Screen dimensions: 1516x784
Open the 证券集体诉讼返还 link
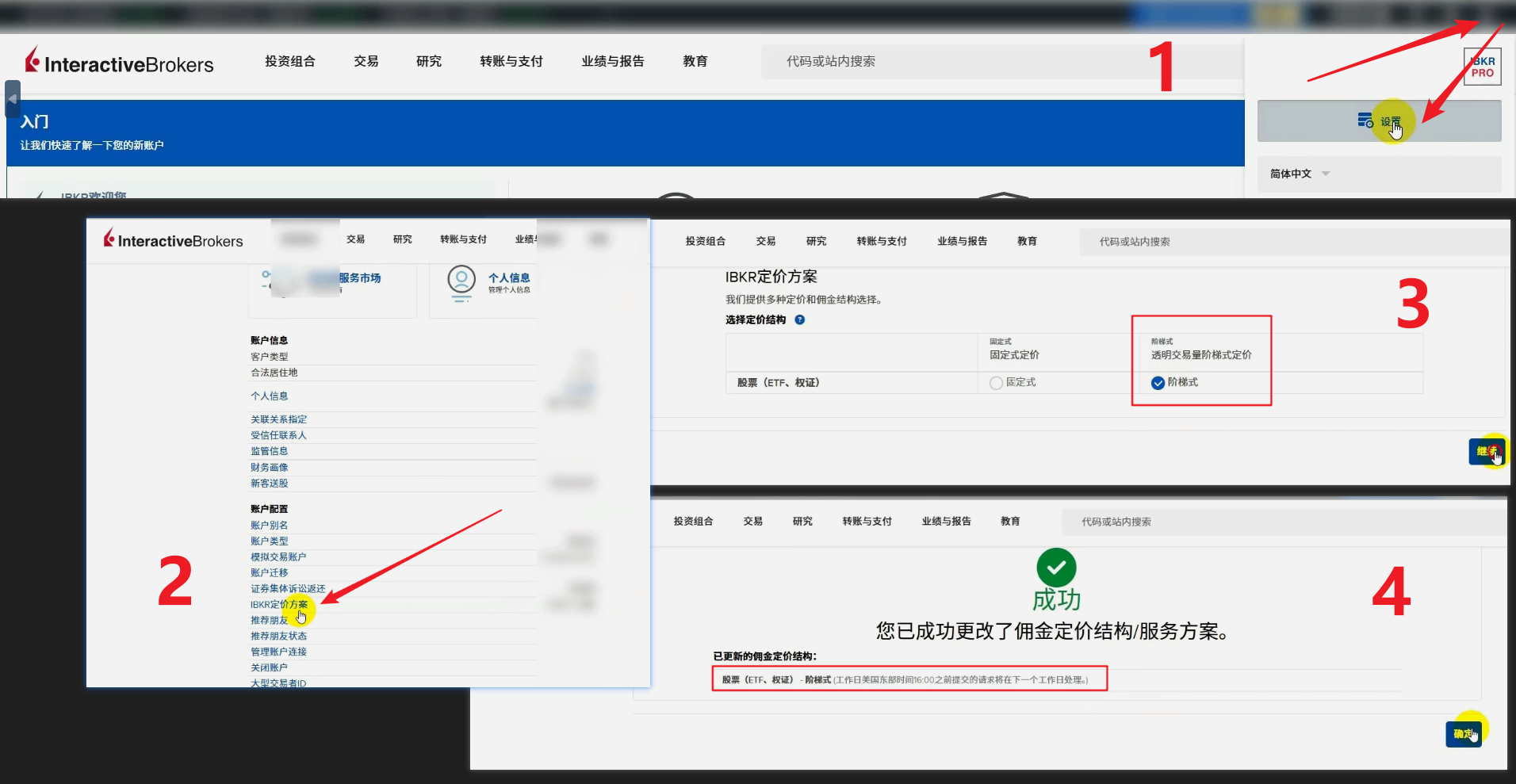point(289,588)
